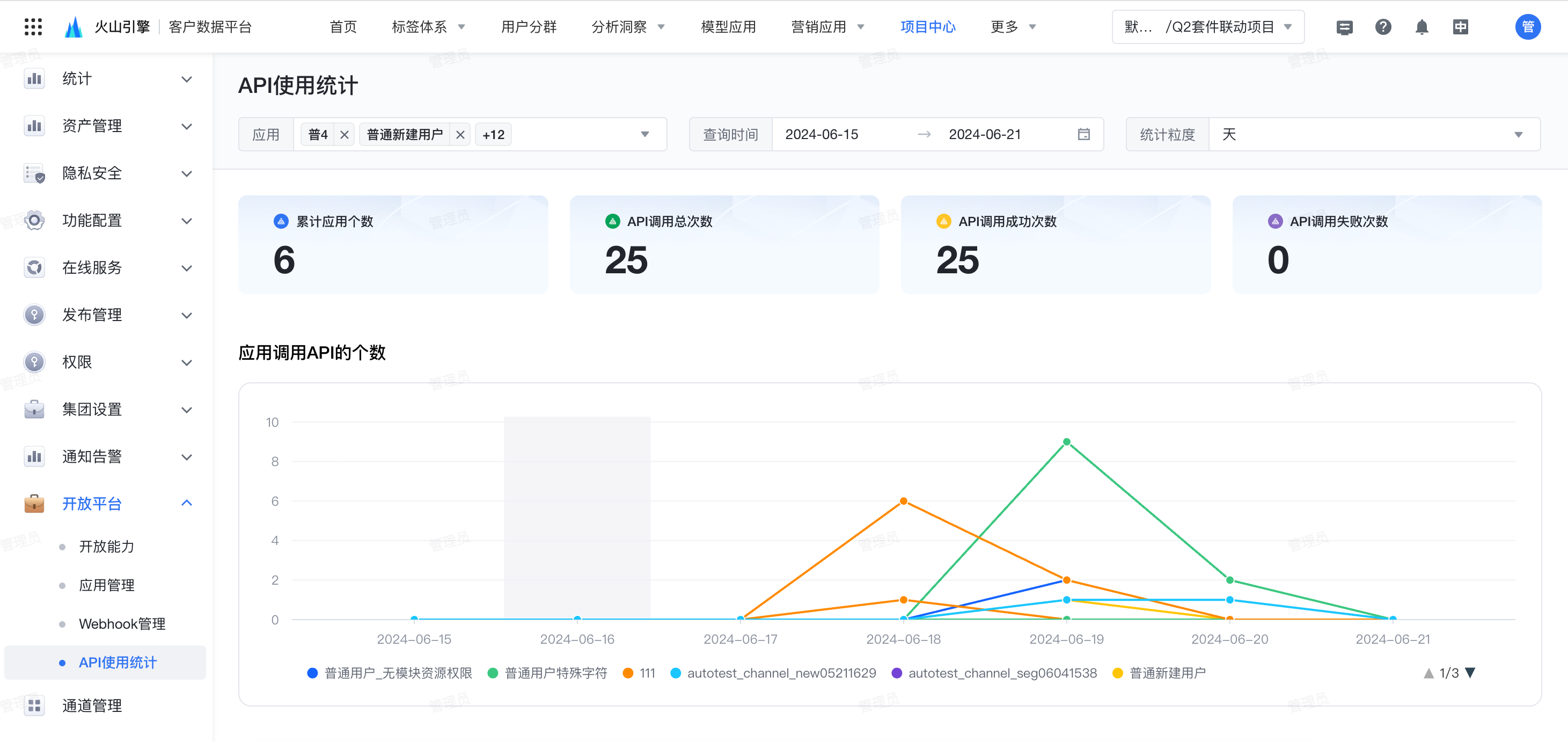Open the 用户分群 nav item
Viewport: 1568px width, 742px height.
click(529, 27)
